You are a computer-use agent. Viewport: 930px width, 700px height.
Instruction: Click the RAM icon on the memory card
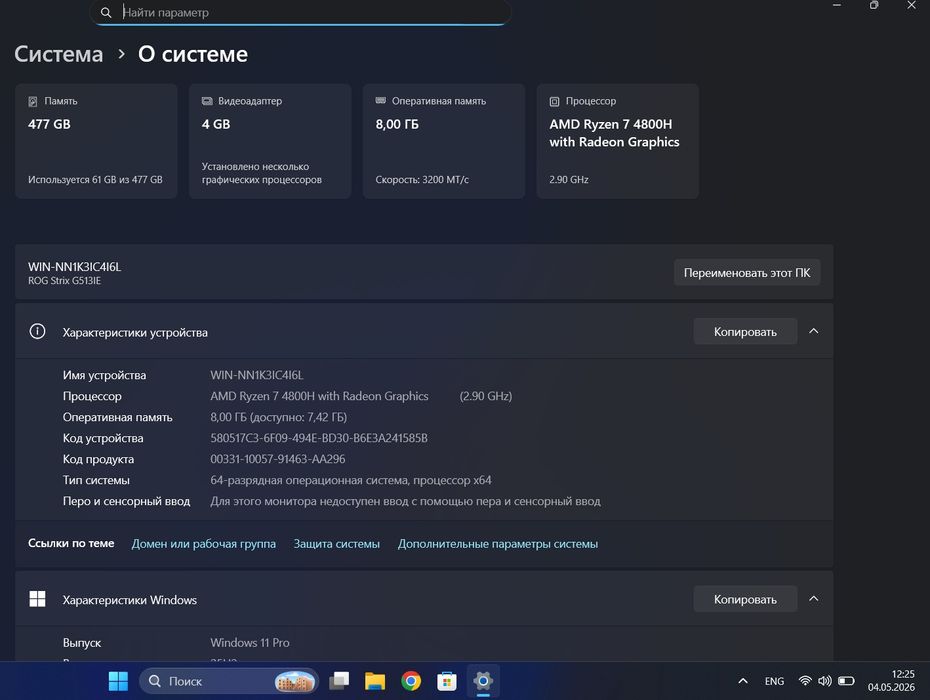click(381, 101)
